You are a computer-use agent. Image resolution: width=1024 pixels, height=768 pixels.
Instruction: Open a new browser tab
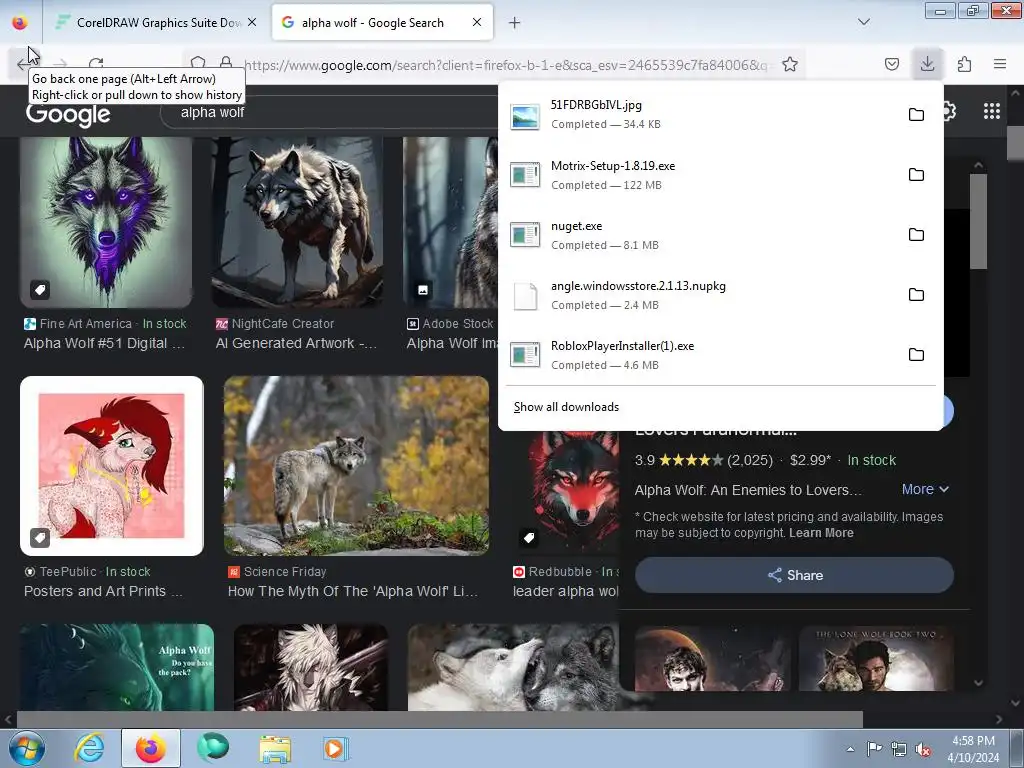(x=515, y=23)
